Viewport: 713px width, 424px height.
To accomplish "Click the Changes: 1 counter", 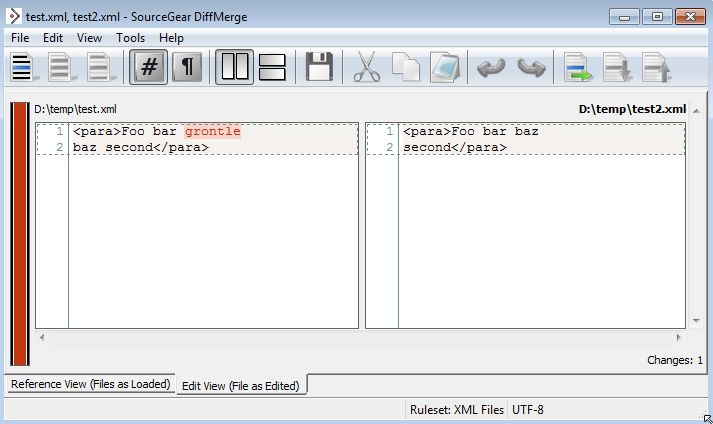I will click(x=675, y=360).
